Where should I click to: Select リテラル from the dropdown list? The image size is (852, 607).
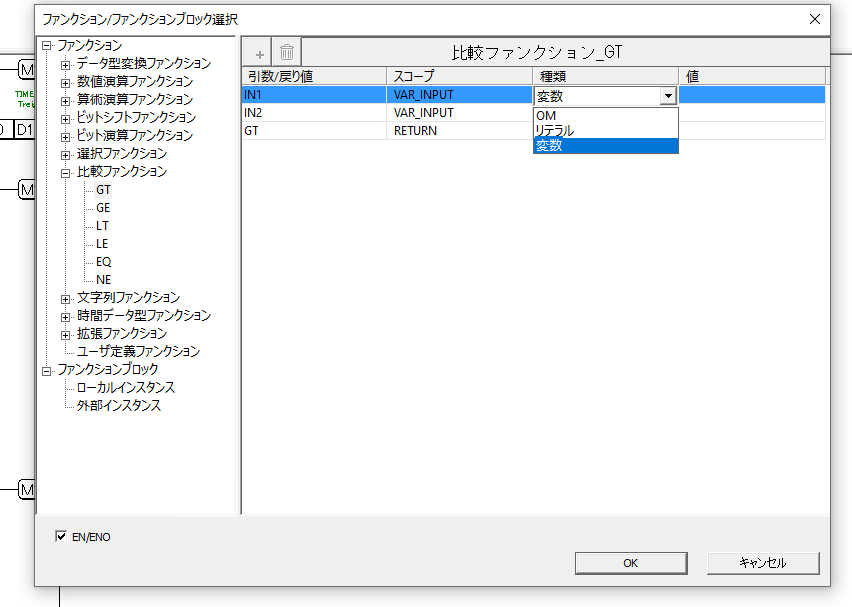coord(555,130)
